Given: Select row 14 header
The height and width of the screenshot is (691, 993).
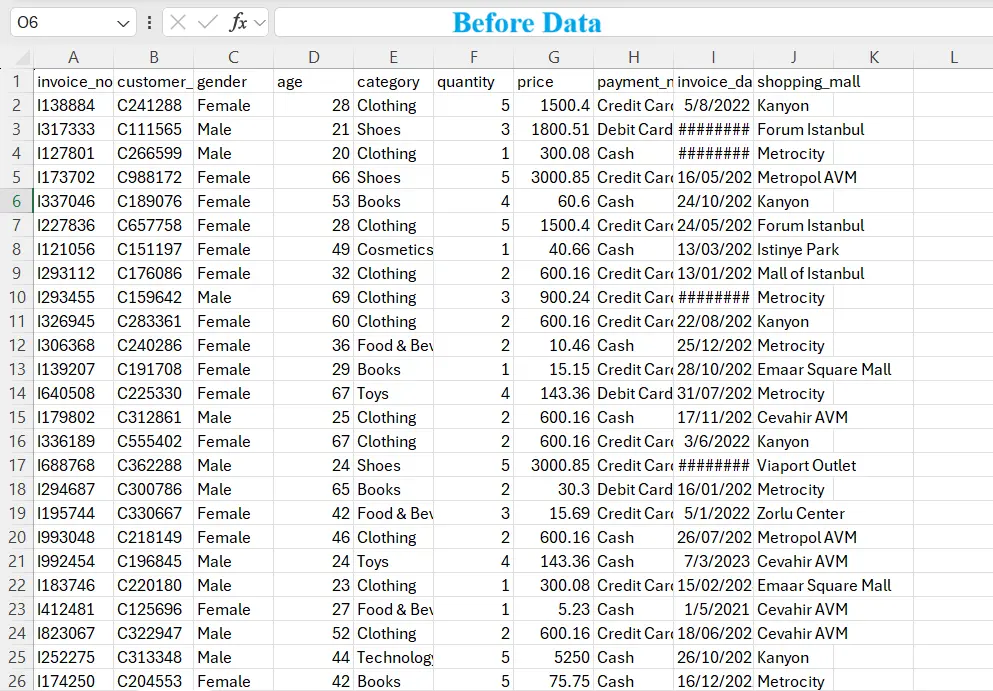Looking at the screenshot, I should click(16, 393).
